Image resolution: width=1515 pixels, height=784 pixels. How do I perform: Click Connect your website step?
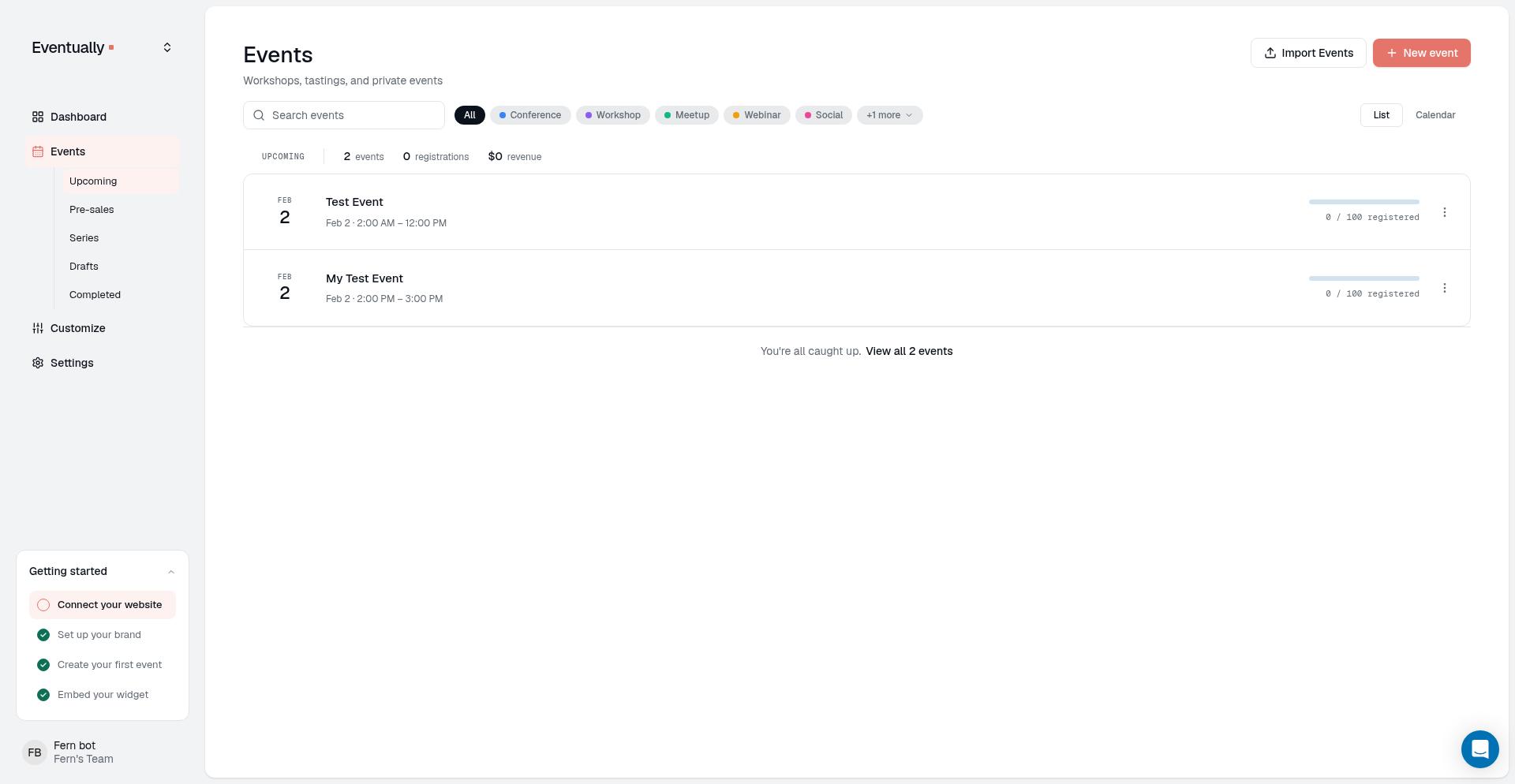click(x=103, y=605)
